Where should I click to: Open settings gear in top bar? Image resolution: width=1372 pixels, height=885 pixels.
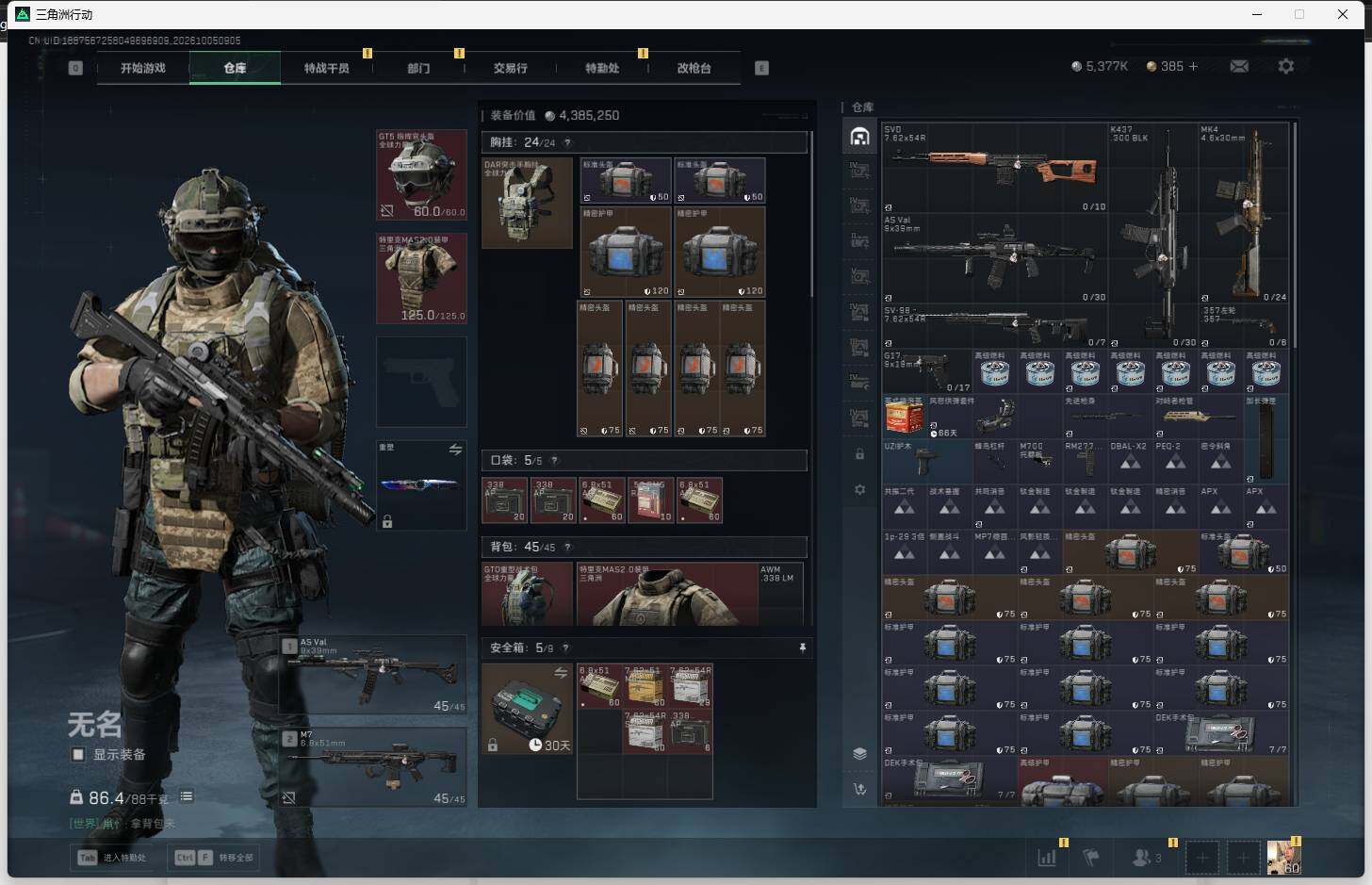coord(1286,66)
